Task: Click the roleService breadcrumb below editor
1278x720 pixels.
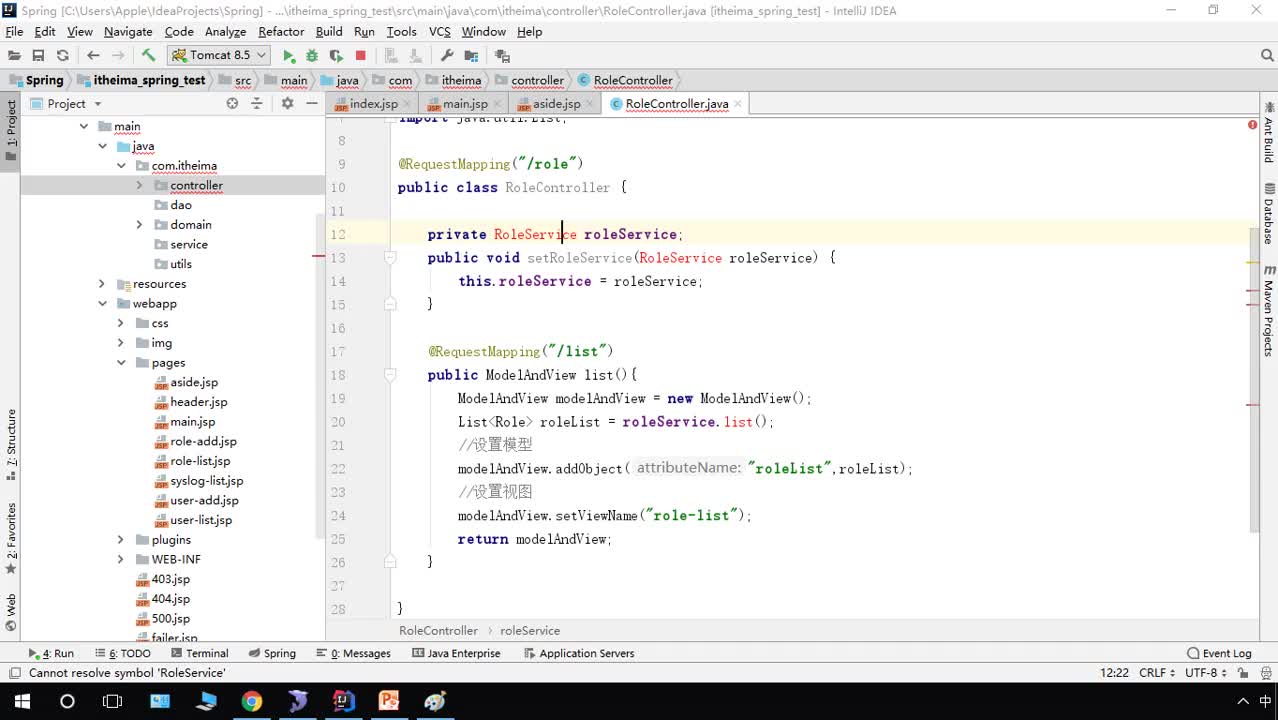Action: [x=530, y=631]
